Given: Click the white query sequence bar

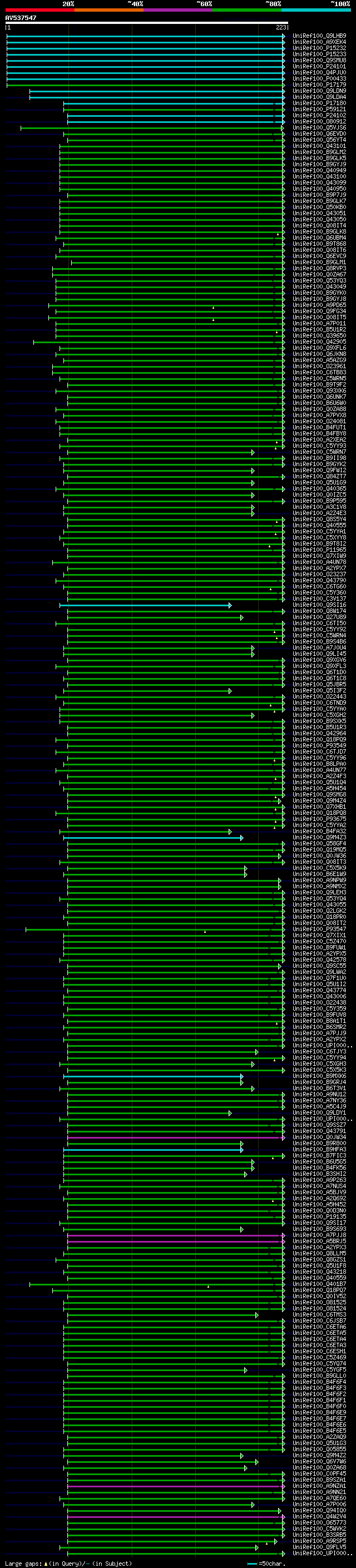Looking at the screenshot, I should pos(147,22).
